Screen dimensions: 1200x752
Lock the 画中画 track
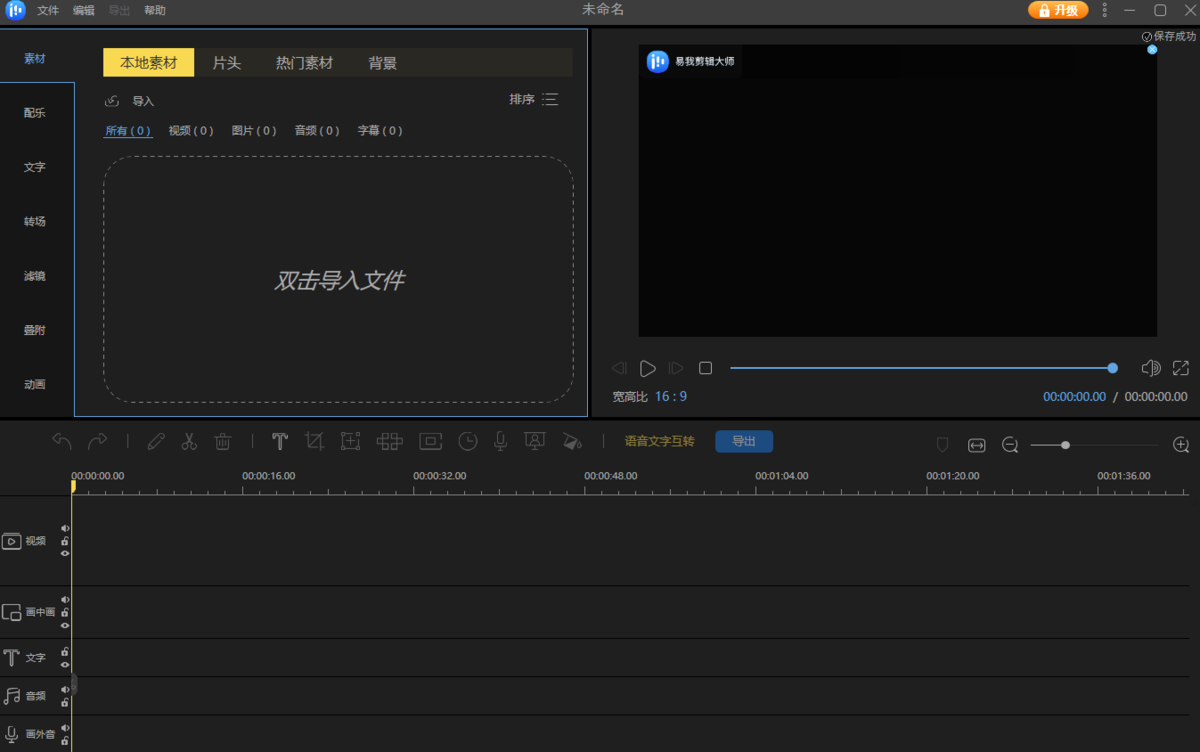[x=65, y=612]
